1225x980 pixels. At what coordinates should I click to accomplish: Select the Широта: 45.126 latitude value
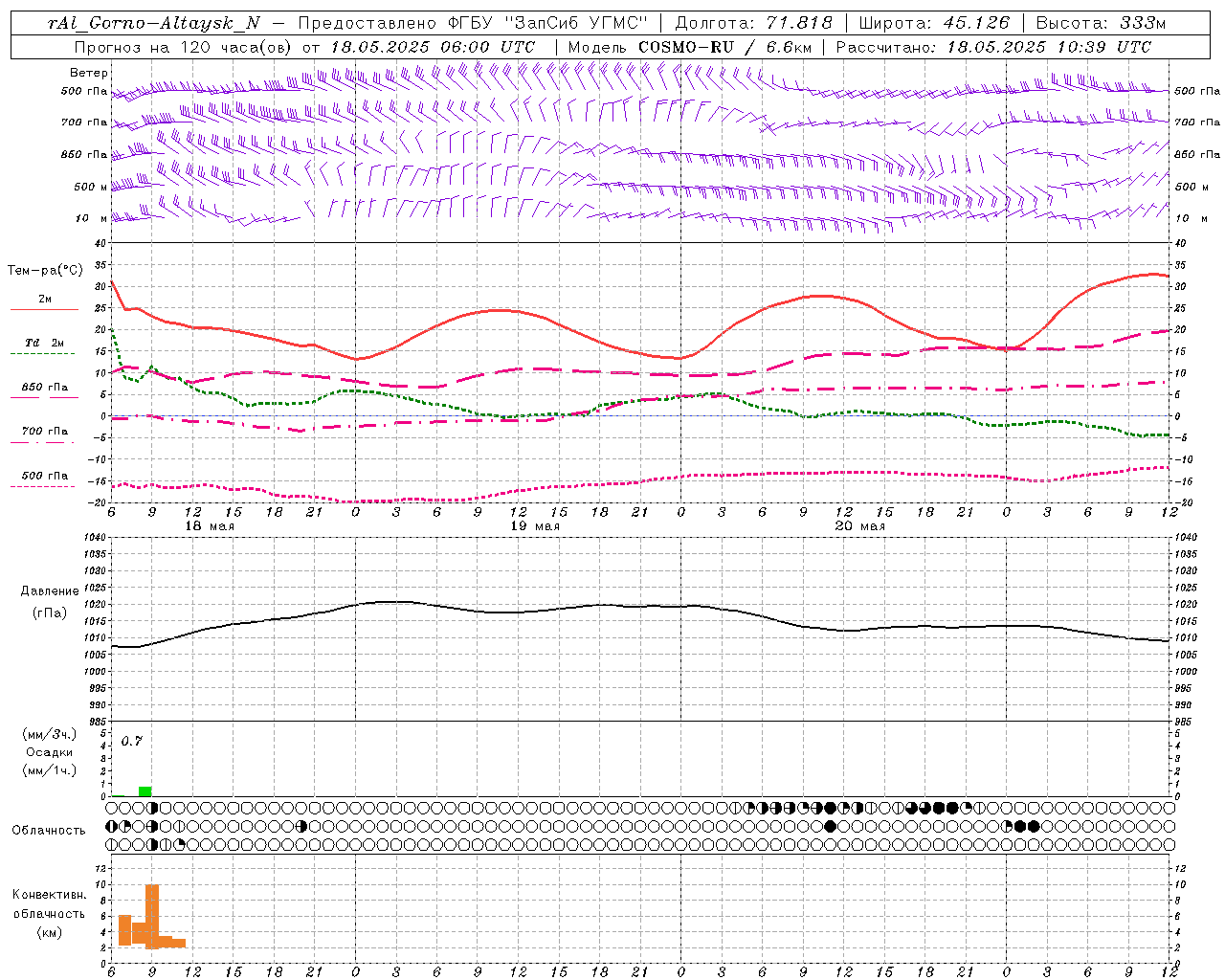(x=934, y=23)
